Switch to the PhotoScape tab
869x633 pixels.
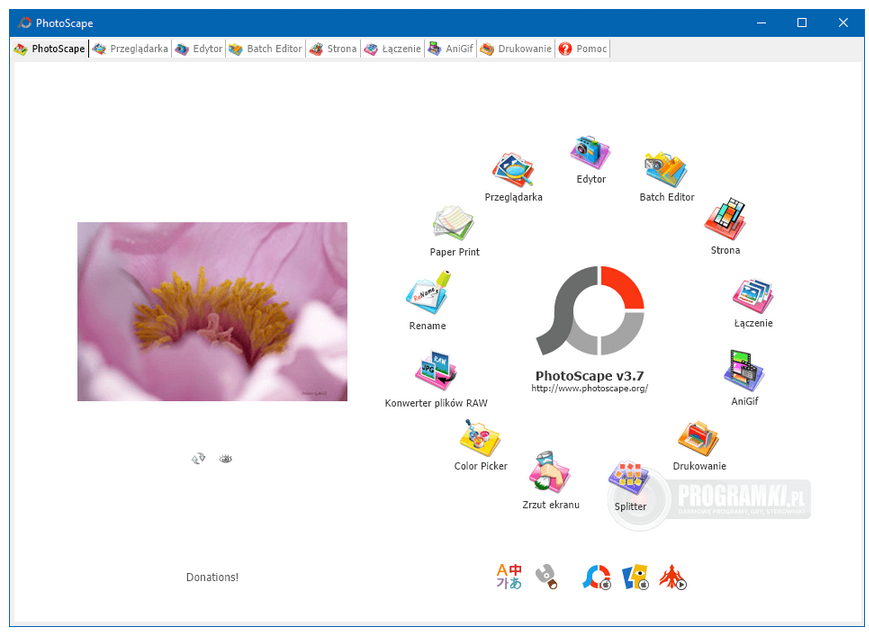[x=50, y=49]
